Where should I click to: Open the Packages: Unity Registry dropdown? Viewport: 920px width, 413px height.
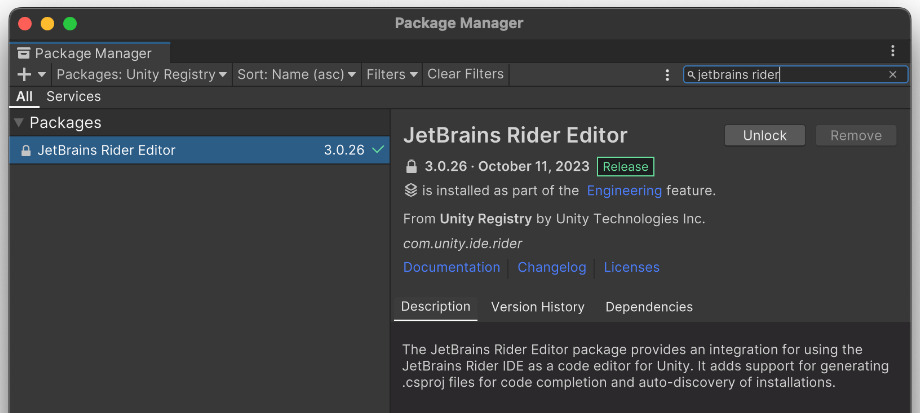141,75
